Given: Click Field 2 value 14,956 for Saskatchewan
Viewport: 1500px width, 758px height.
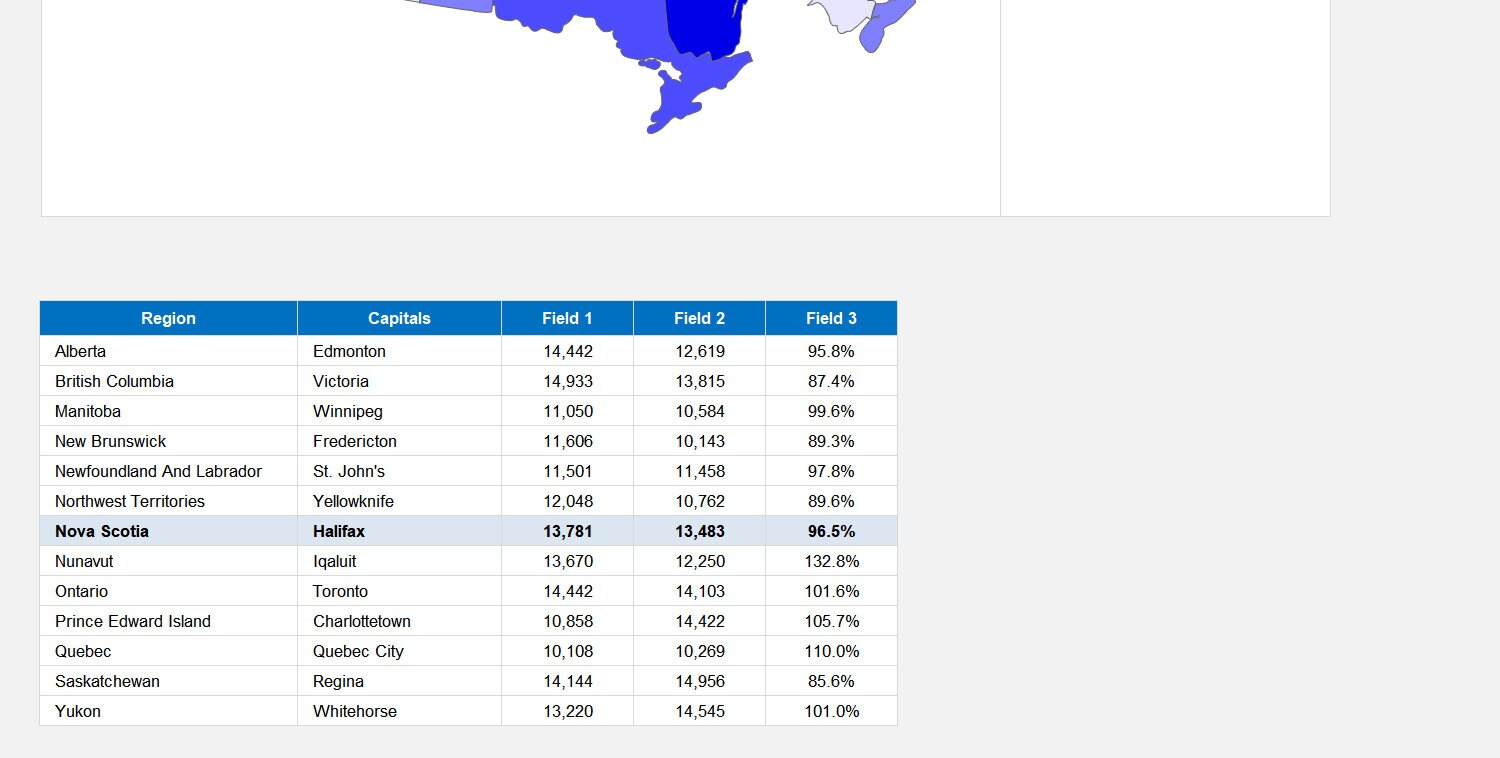Looking at the screenshot, I should (702, 681).
